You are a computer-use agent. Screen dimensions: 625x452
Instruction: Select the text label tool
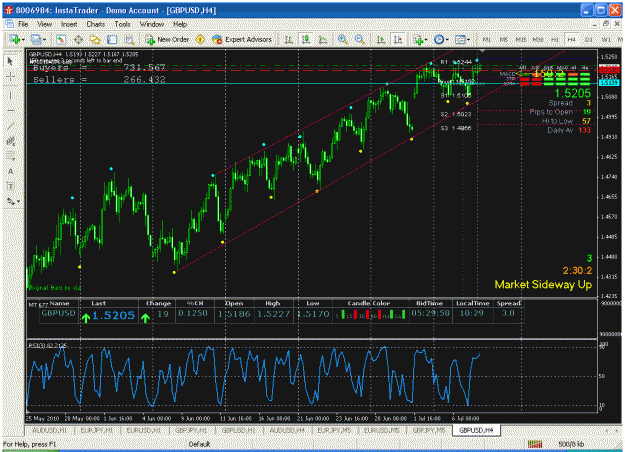pos(10,186)
